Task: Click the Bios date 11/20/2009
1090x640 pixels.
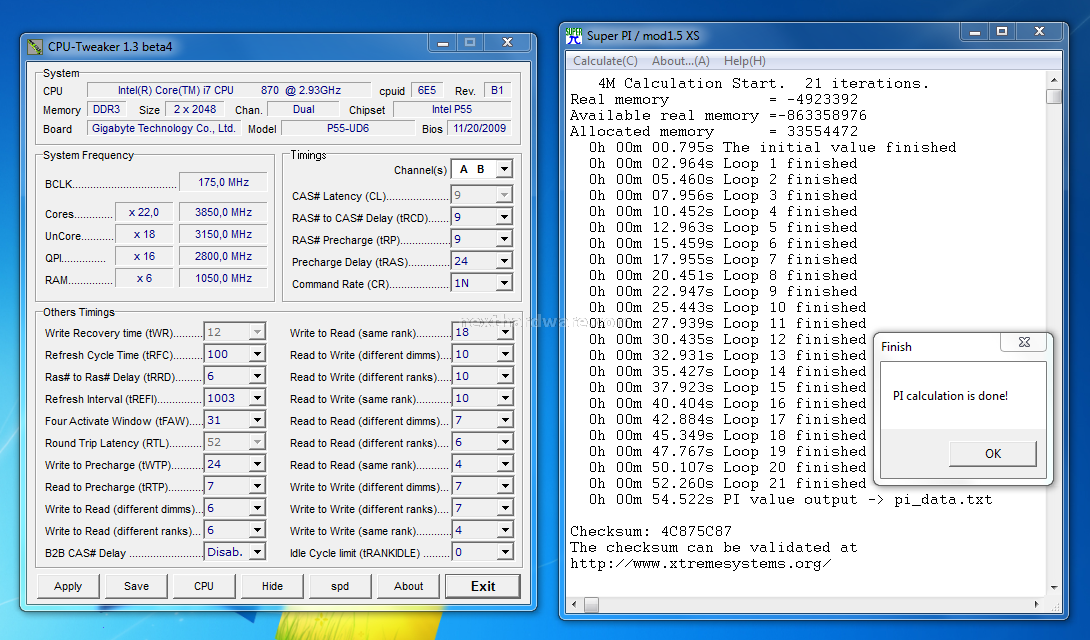Action: click(x=480, y=129)
